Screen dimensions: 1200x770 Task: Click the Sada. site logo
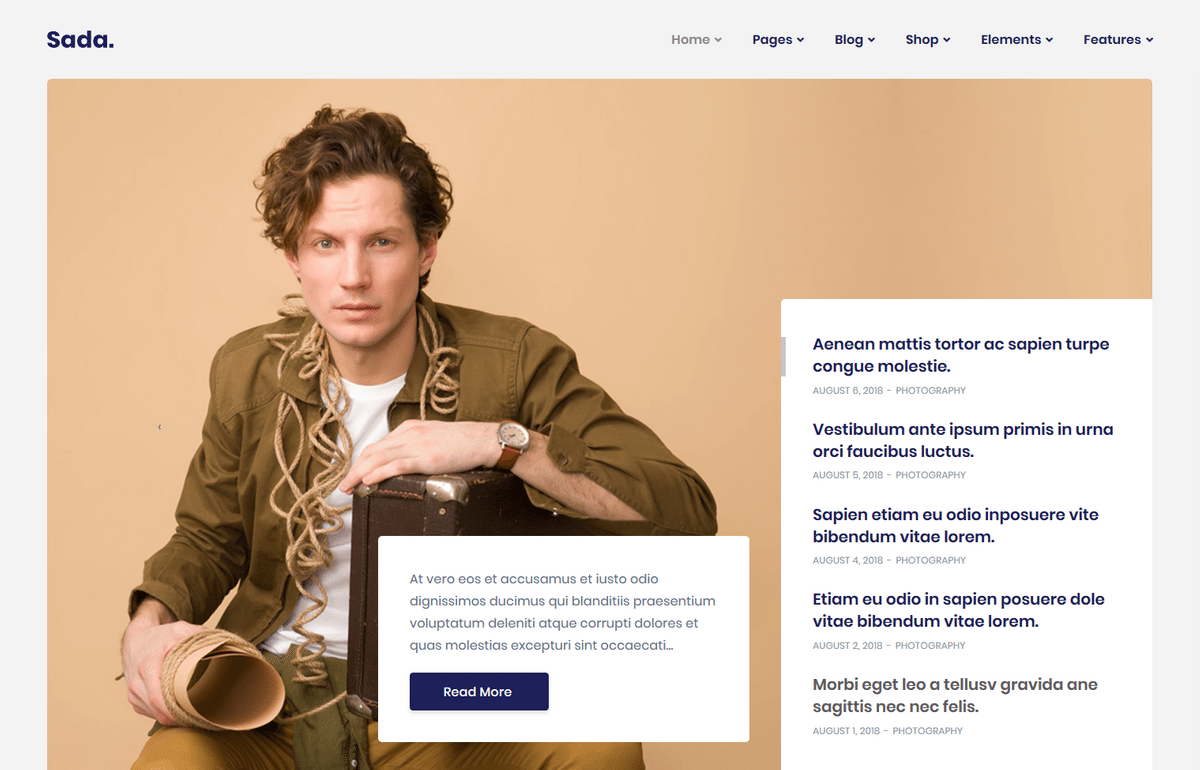pyautogui.click(x=80, y=40)
